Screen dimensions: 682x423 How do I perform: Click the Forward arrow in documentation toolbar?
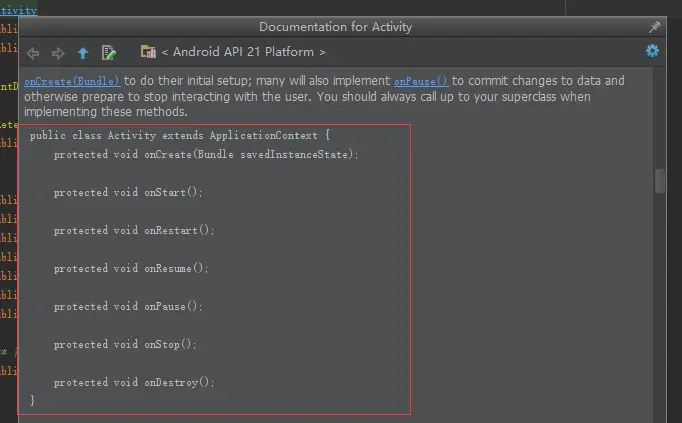58,53
